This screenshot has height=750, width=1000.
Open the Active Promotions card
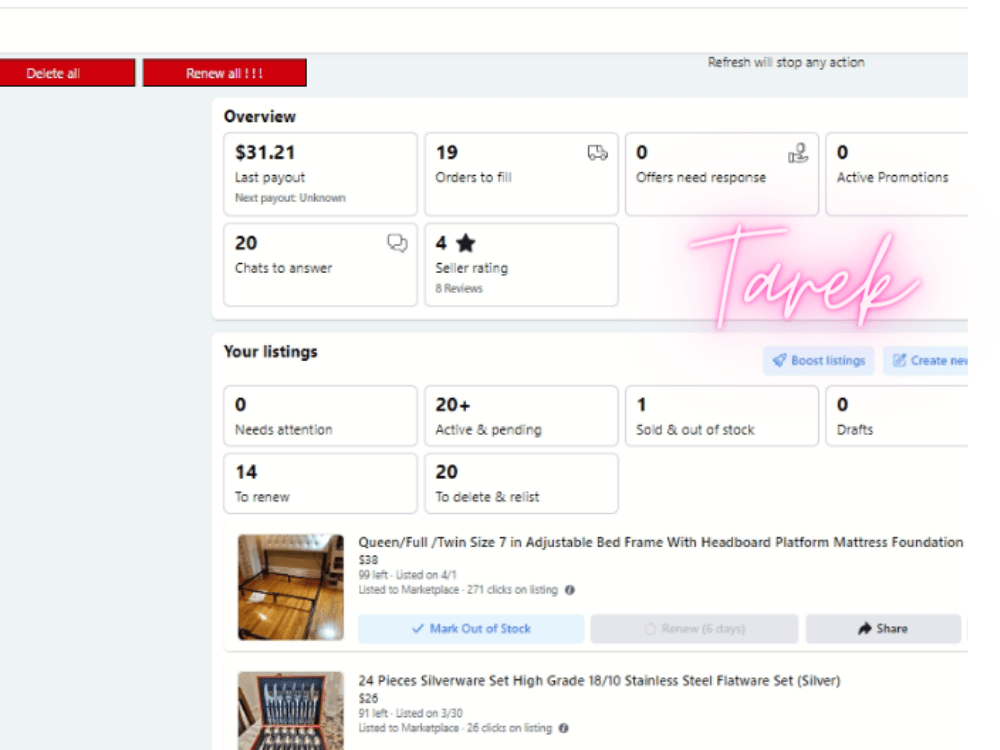tap(897, 174)
